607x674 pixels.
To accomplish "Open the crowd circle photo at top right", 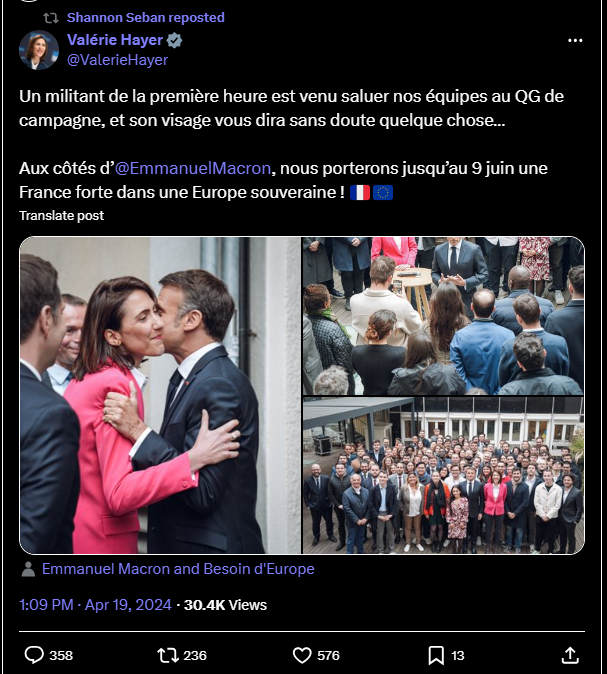I will coord(443,316).
